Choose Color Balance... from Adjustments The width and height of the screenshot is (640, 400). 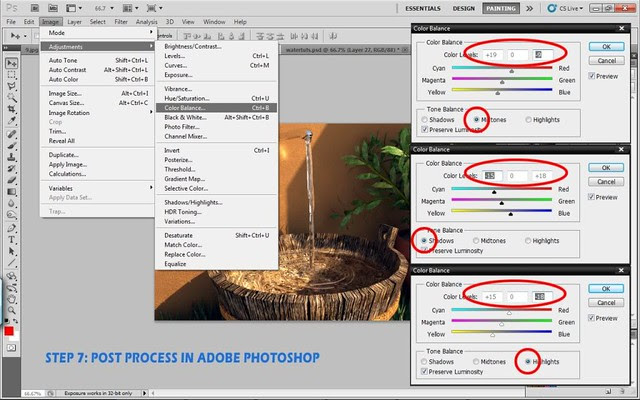pyautogui.click(x=216, y=108)
